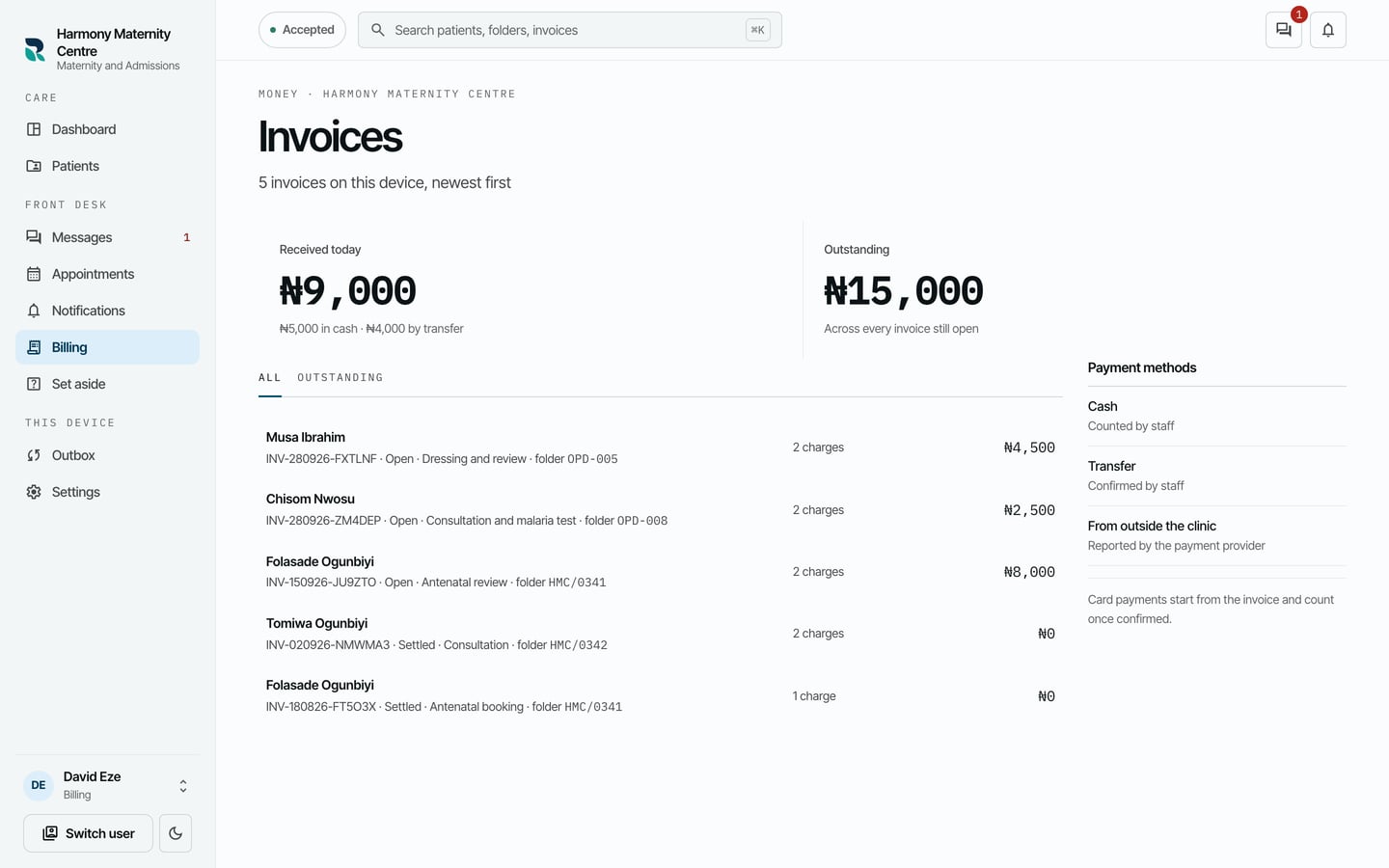Click the unread count badge beside Messages
The image size is (1389, 868).
tap(186, 237)
